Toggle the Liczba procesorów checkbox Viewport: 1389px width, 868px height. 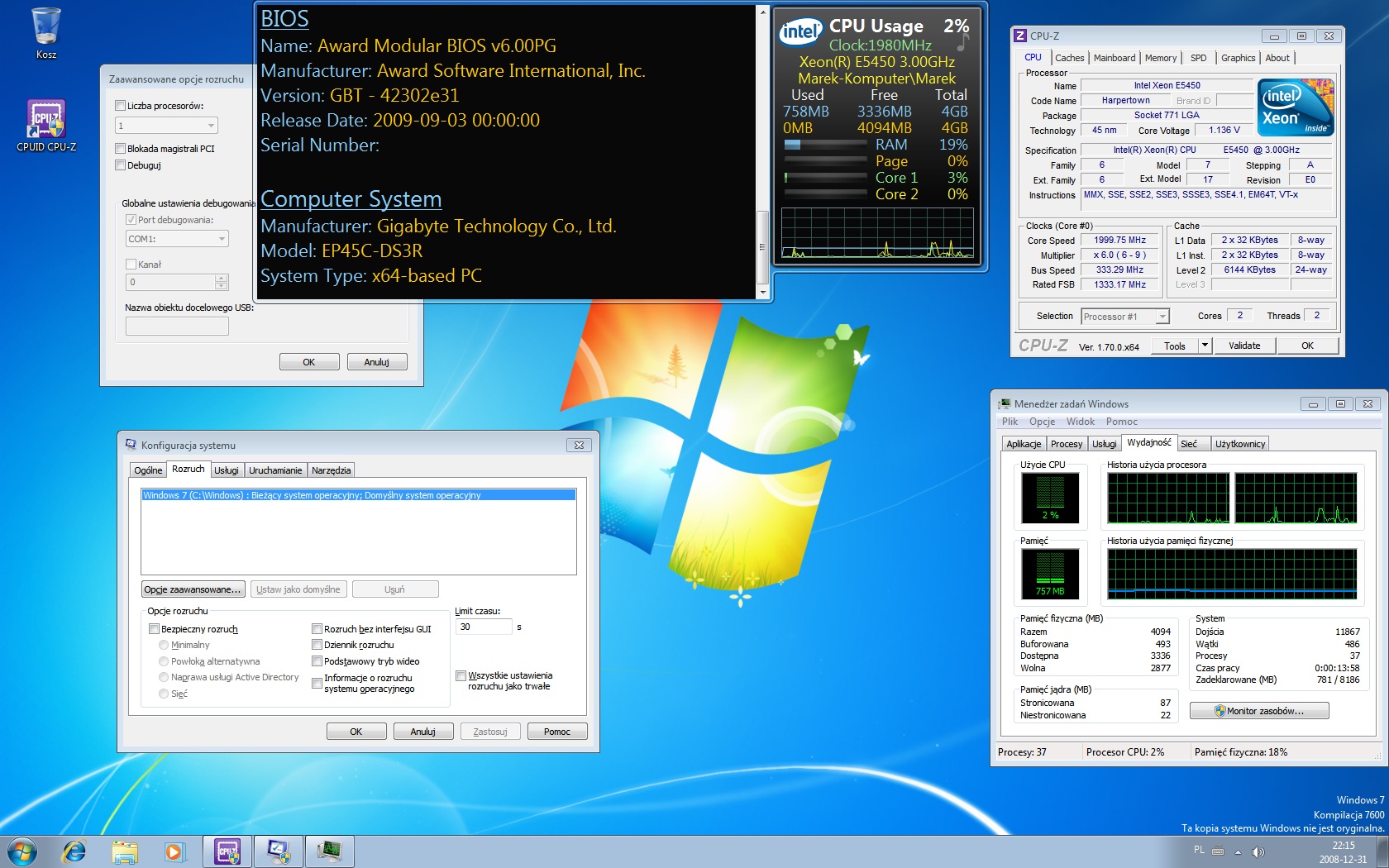[121, 106]
